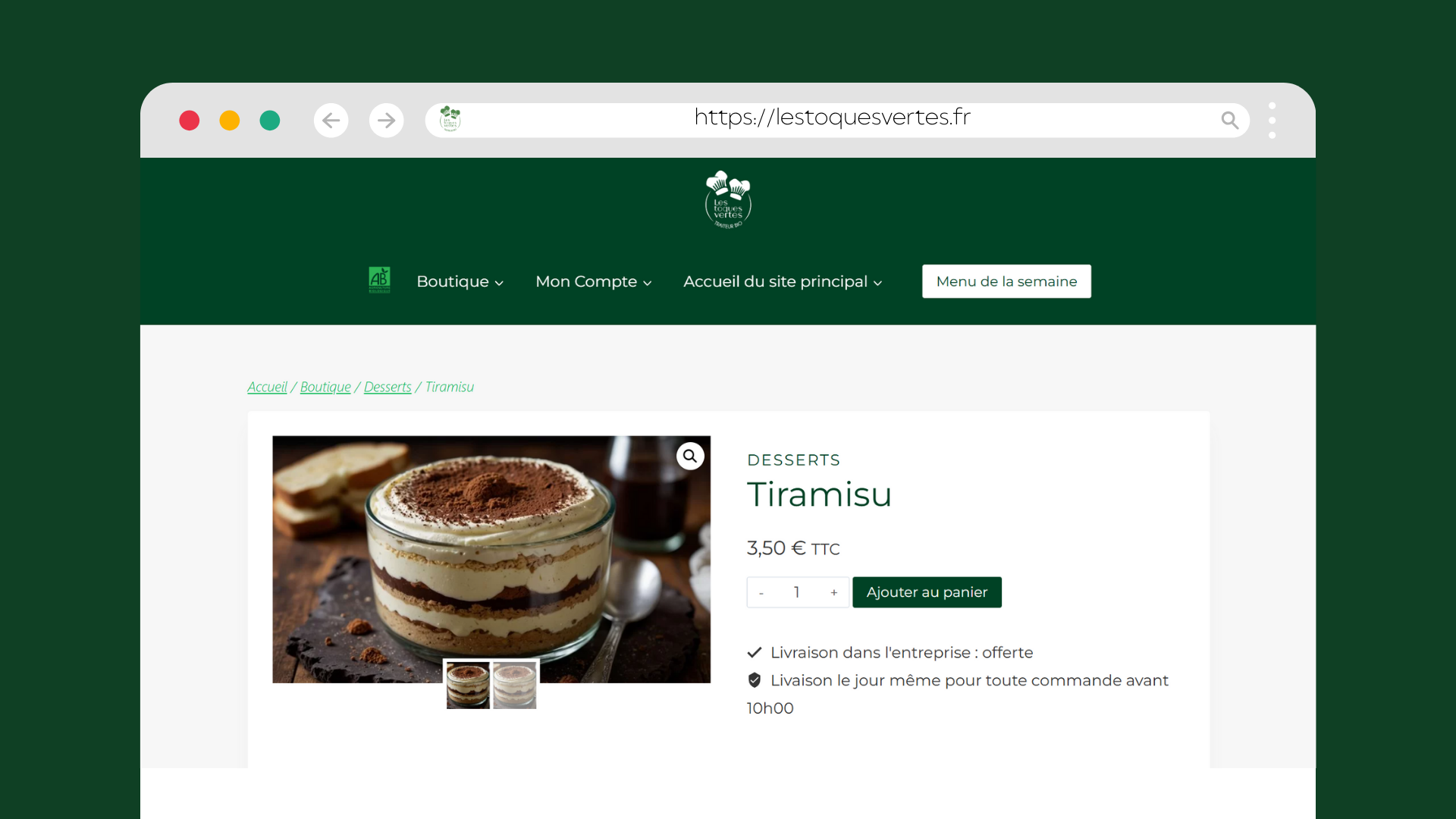Add tiramisu with Ajouter au panier
The image size is (1456, 819).
click(x=927, y=592)
